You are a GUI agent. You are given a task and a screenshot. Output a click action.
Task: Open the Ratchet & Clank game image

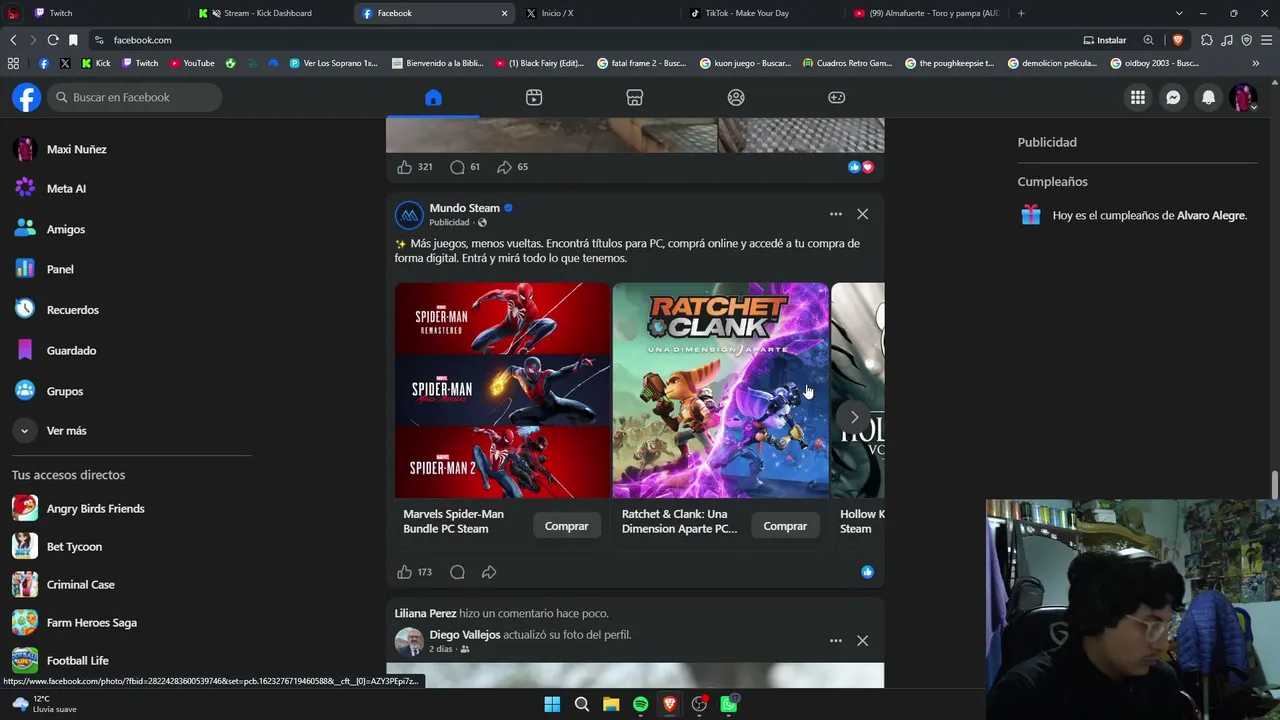[x=720, y=390]
